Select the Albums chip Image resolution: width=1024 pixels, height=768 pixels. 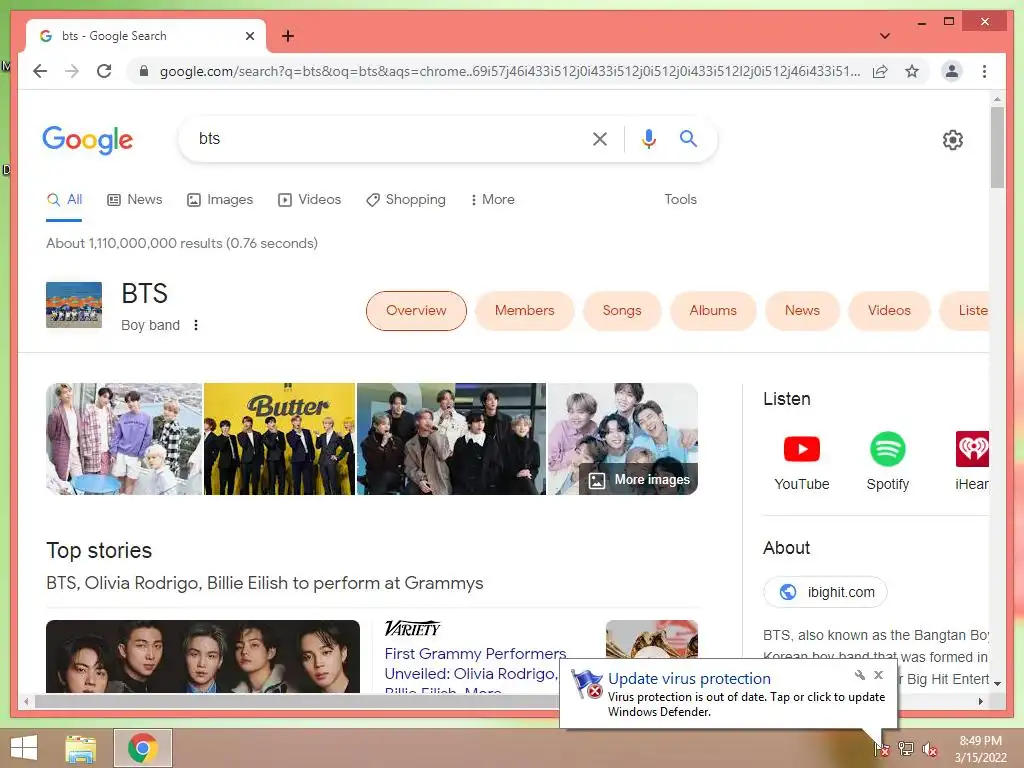(712, 311)
